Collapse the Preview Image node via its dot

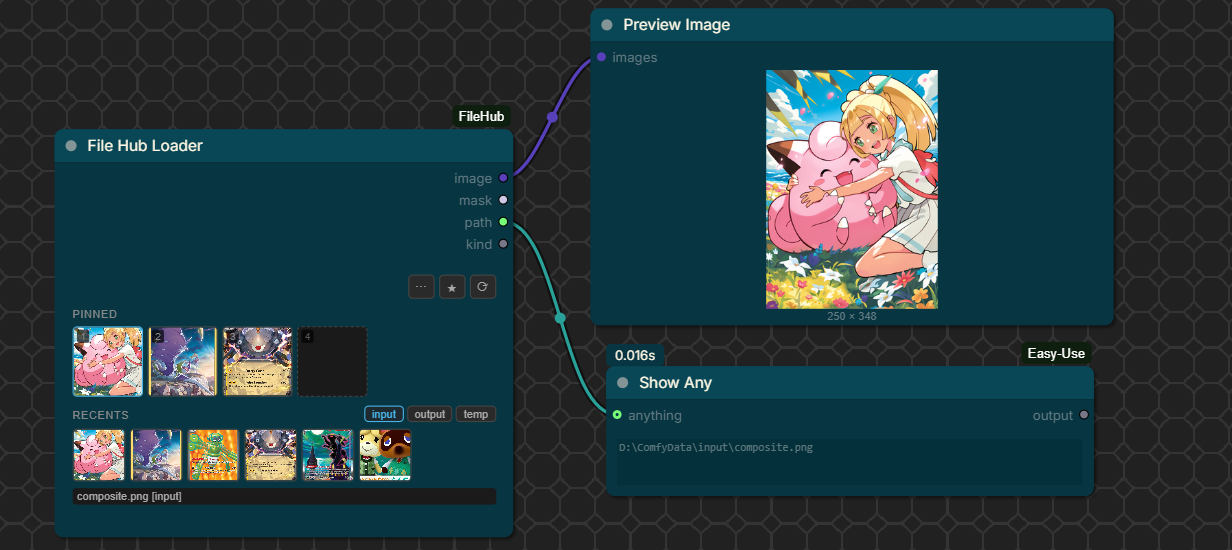pyautogui.click(x=607, y=24)
